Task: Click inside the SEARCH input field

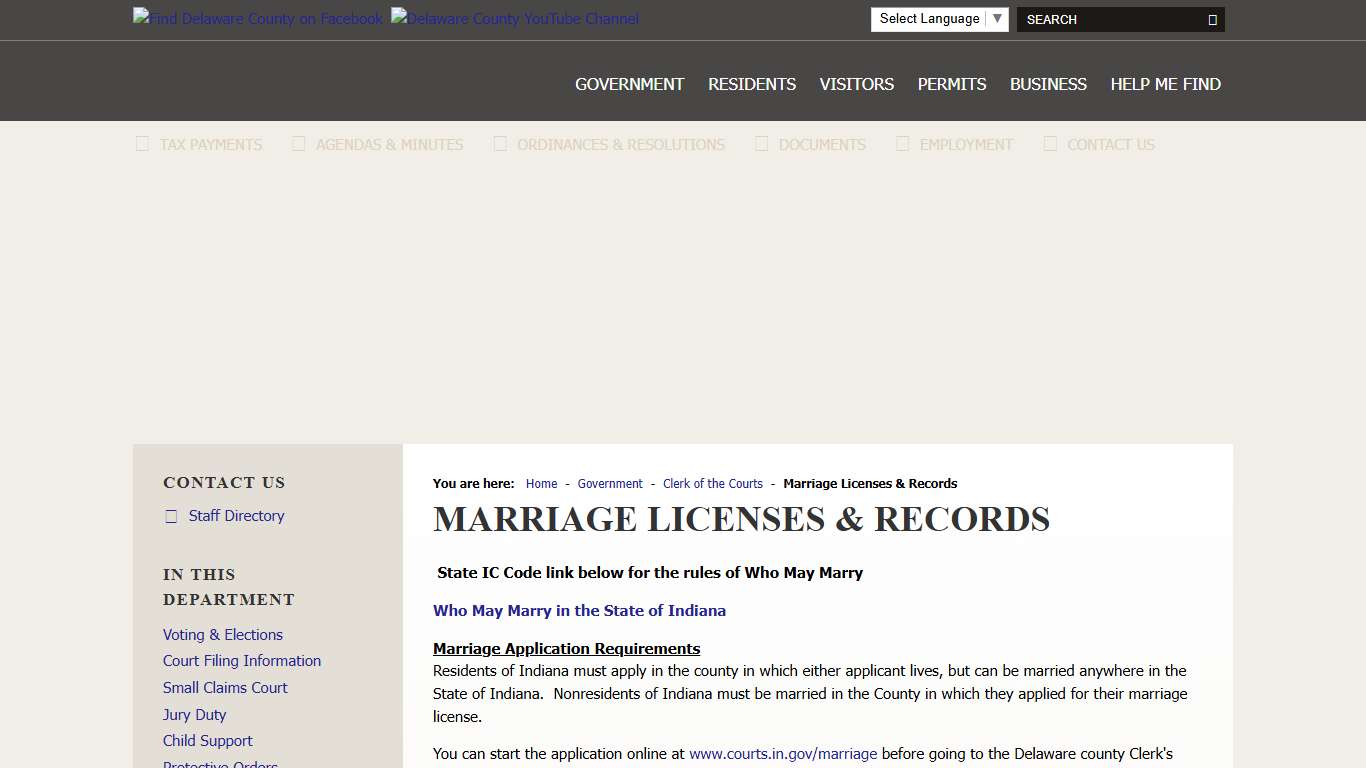Action: pos(1100,19)
